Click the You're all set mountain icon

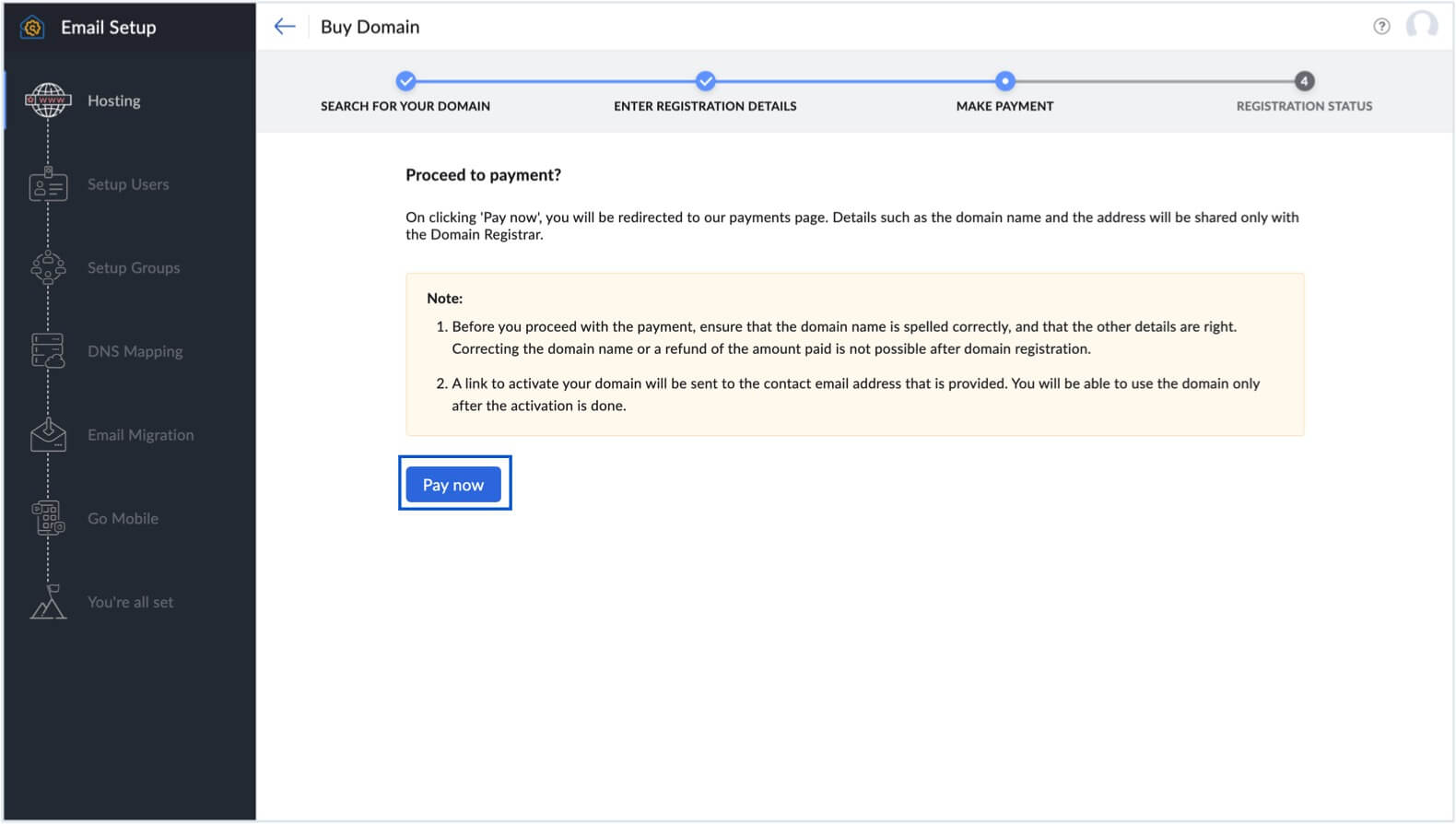48,603
